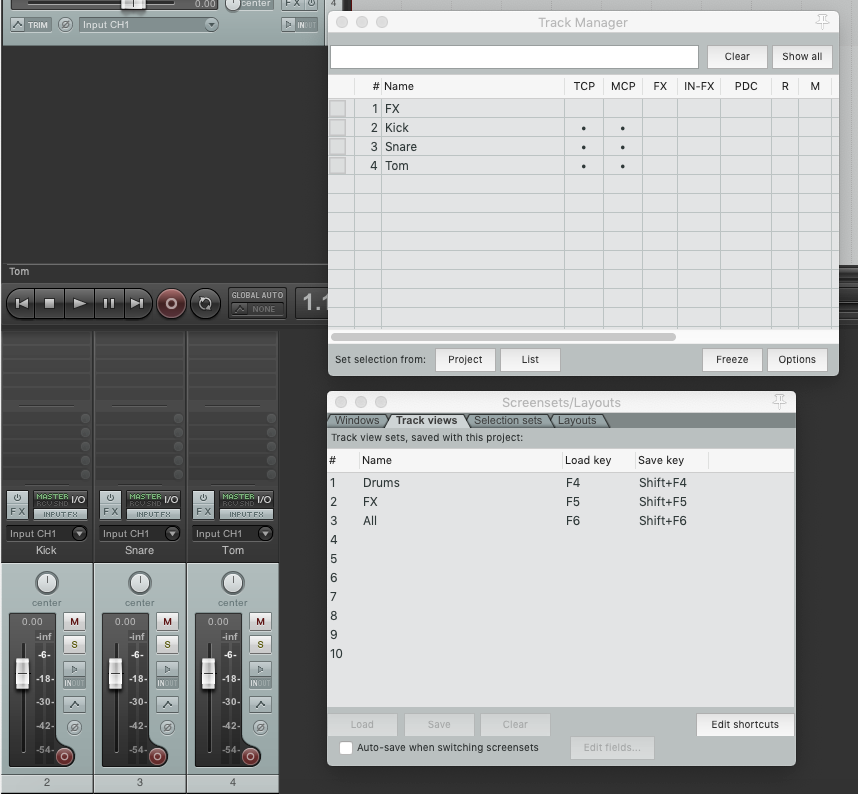Focus Track Manager filter text field
Viewport: 858px width, 794px height.
click(x=514, y=57)
